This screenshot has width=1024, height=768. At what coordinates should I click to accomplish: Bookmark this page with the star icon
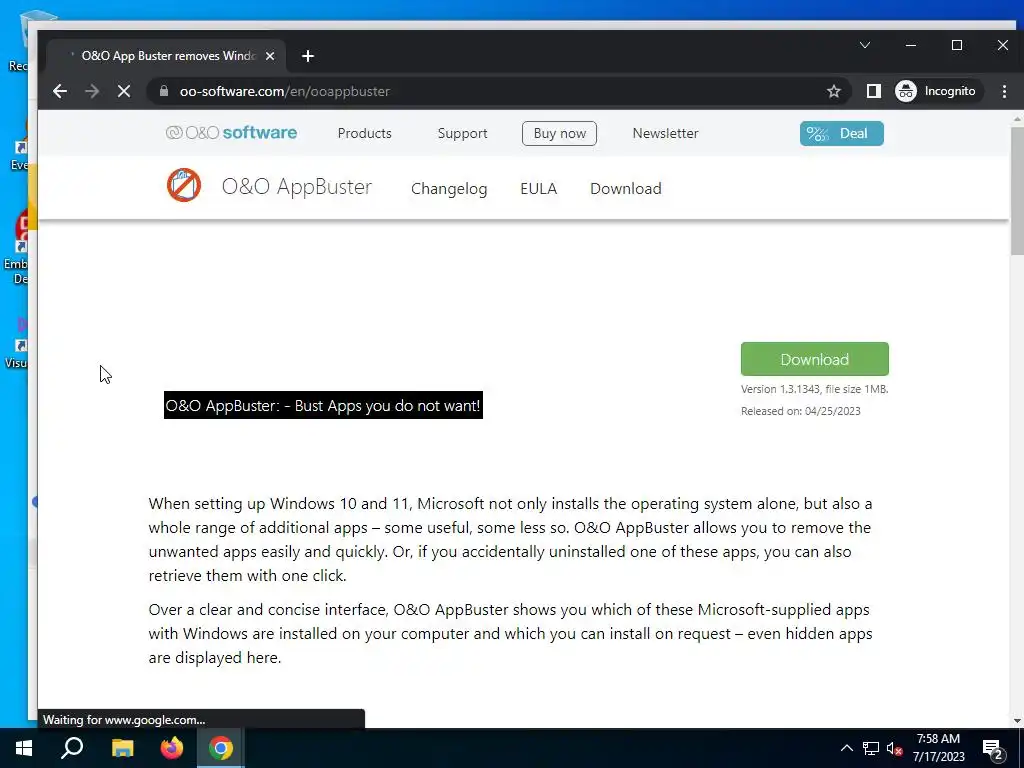coord(833,91)
